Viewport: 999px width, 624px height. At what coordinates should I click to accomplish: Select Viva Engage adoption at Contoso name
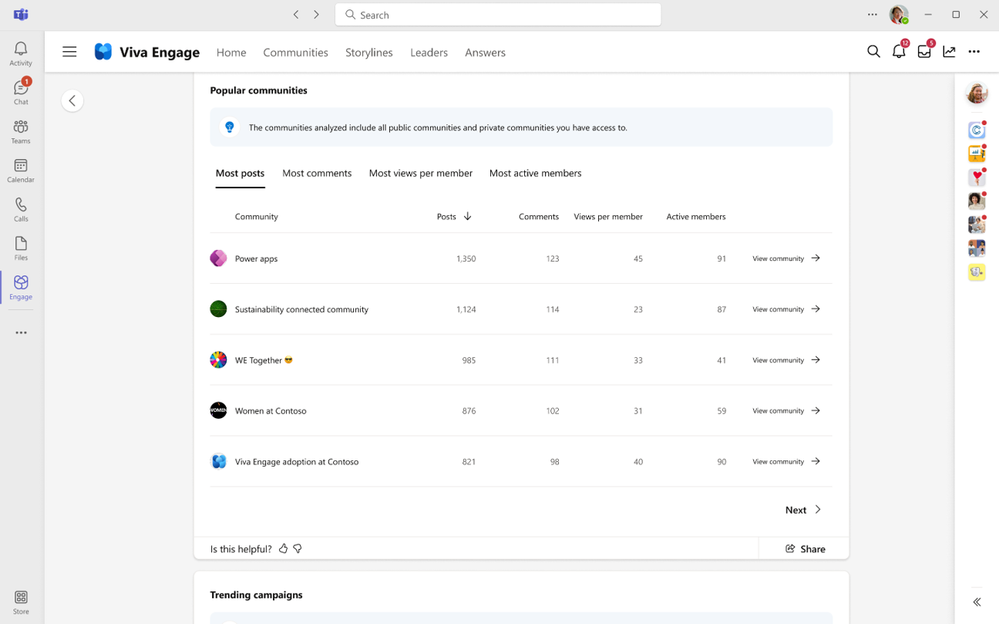[x=296, y=461]
